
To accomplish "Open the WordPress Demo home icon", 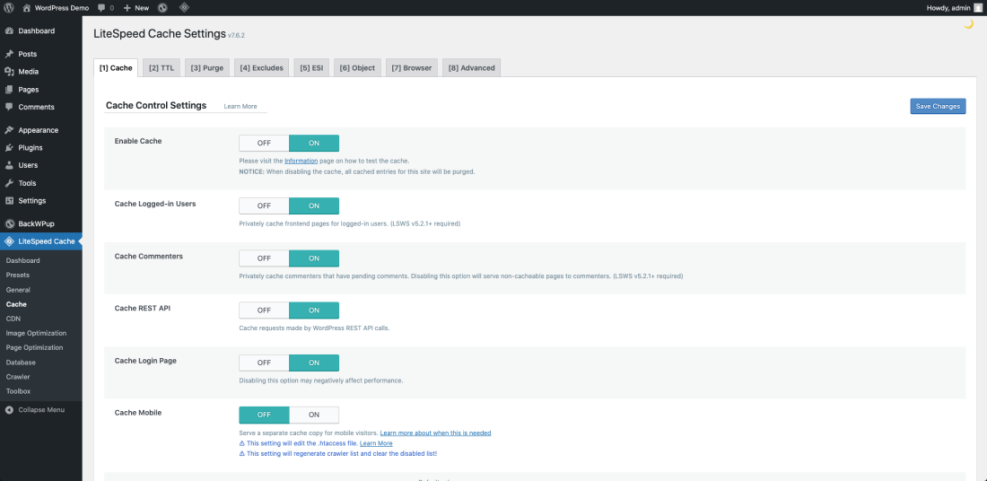I will (x=26, y=8).
